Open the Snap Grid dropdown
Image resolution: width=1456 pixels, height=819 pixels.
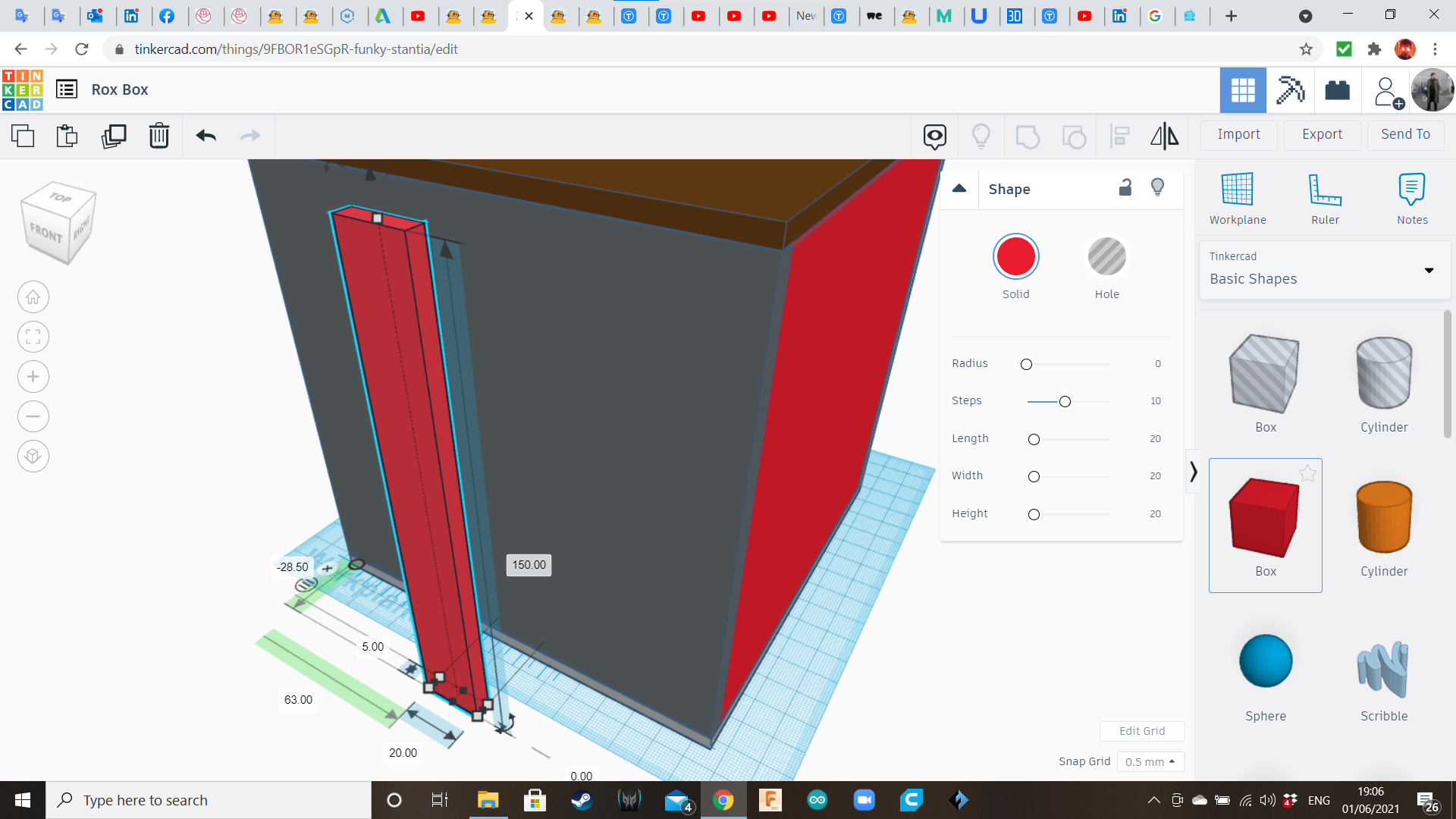click(1150, 761)
